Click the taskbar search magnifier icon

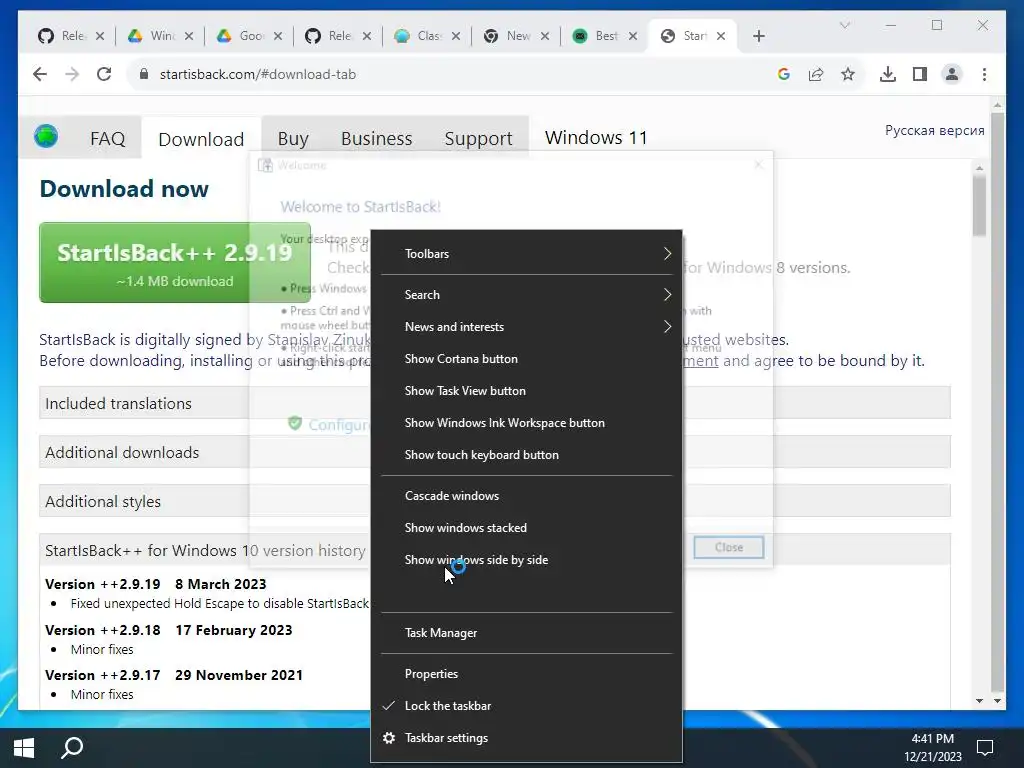72,748
